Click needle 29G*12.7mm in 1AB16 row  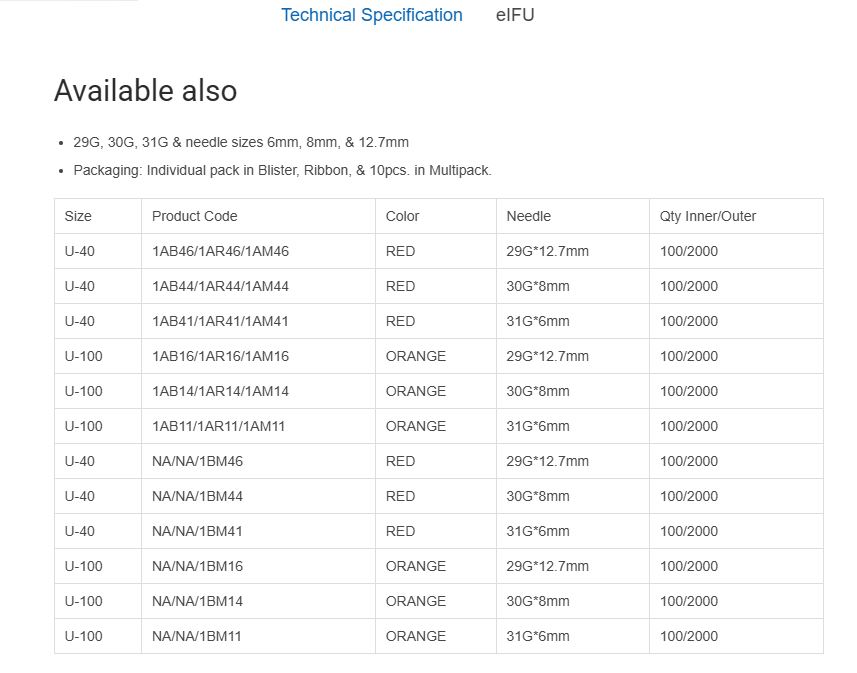coord(548,356)
